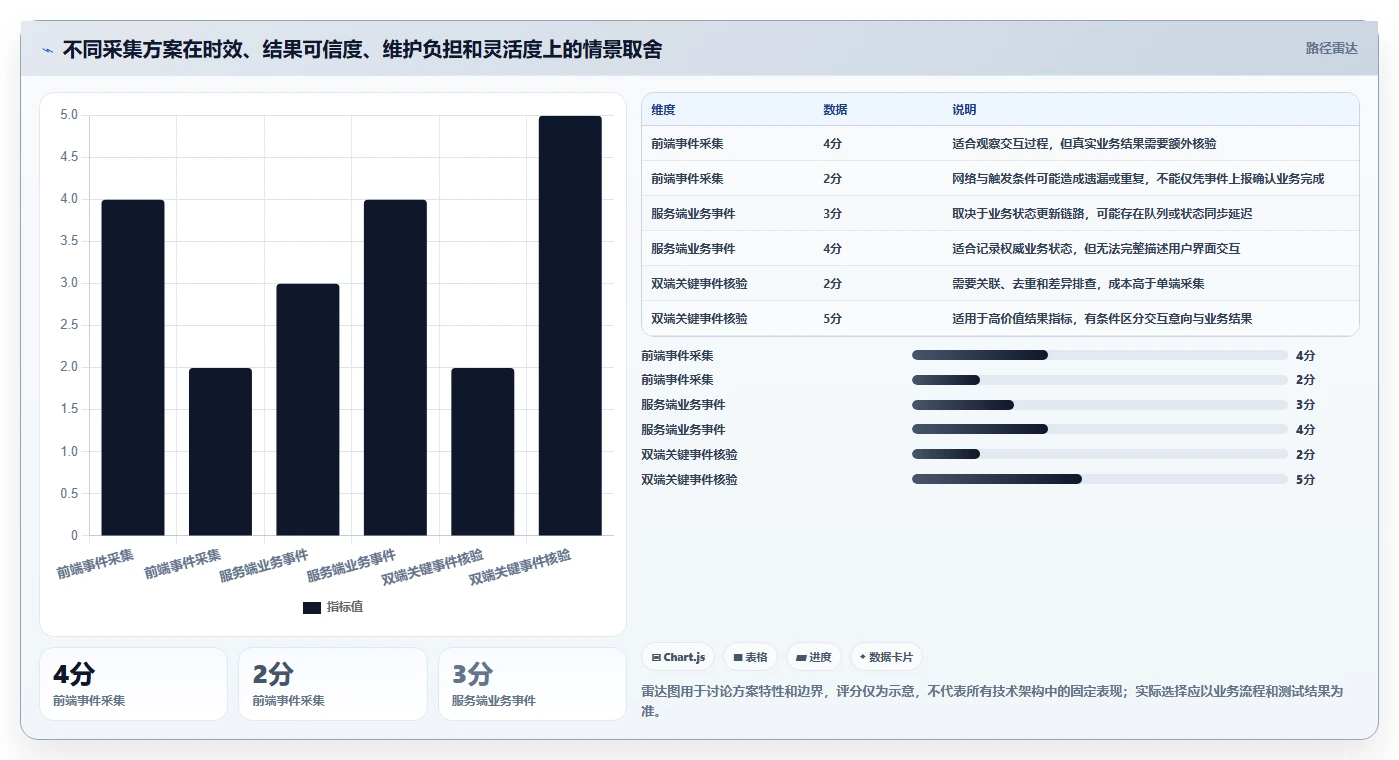Click the 服务端业务事件 progress bar showing 4分
The width and height of the screenshot is (1399, 760).
point(1100,430)
